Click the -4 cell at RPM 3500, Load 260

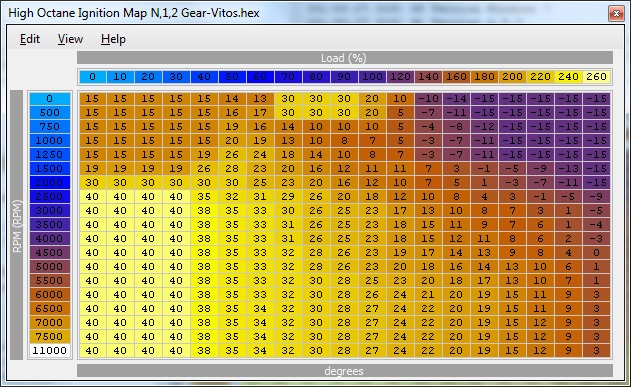[596, 224]
